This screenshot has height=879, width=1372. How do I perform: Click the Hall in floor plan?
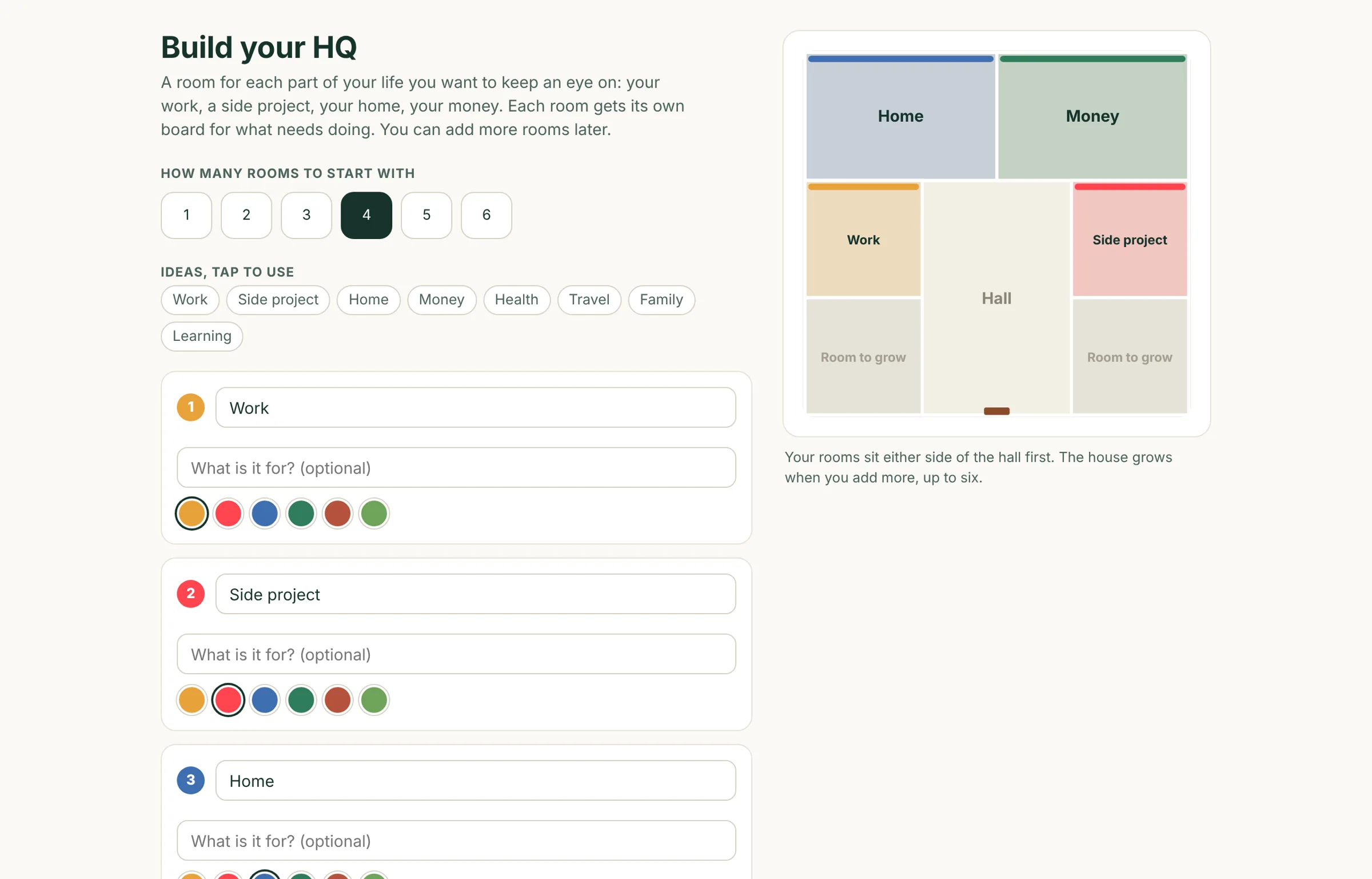[996, 298]
